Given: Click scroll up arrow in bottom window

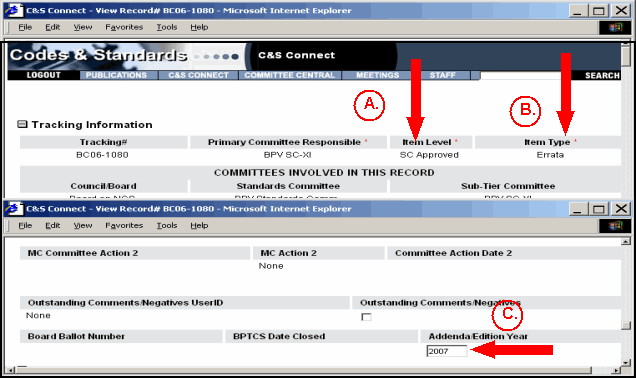Looking at the screenshot, I should 626,242.
